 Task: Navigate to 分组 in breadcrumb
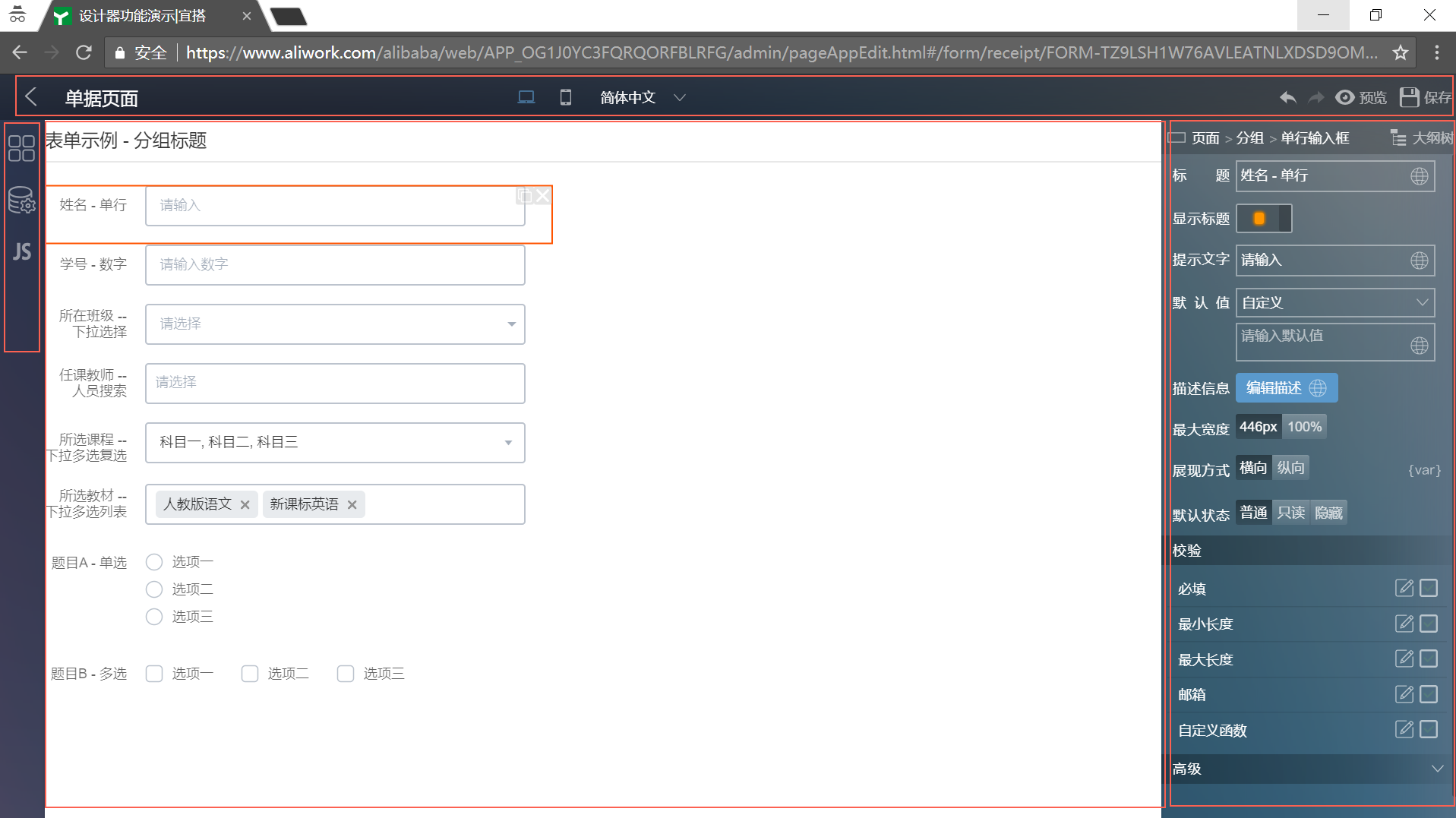point(1250,137)
